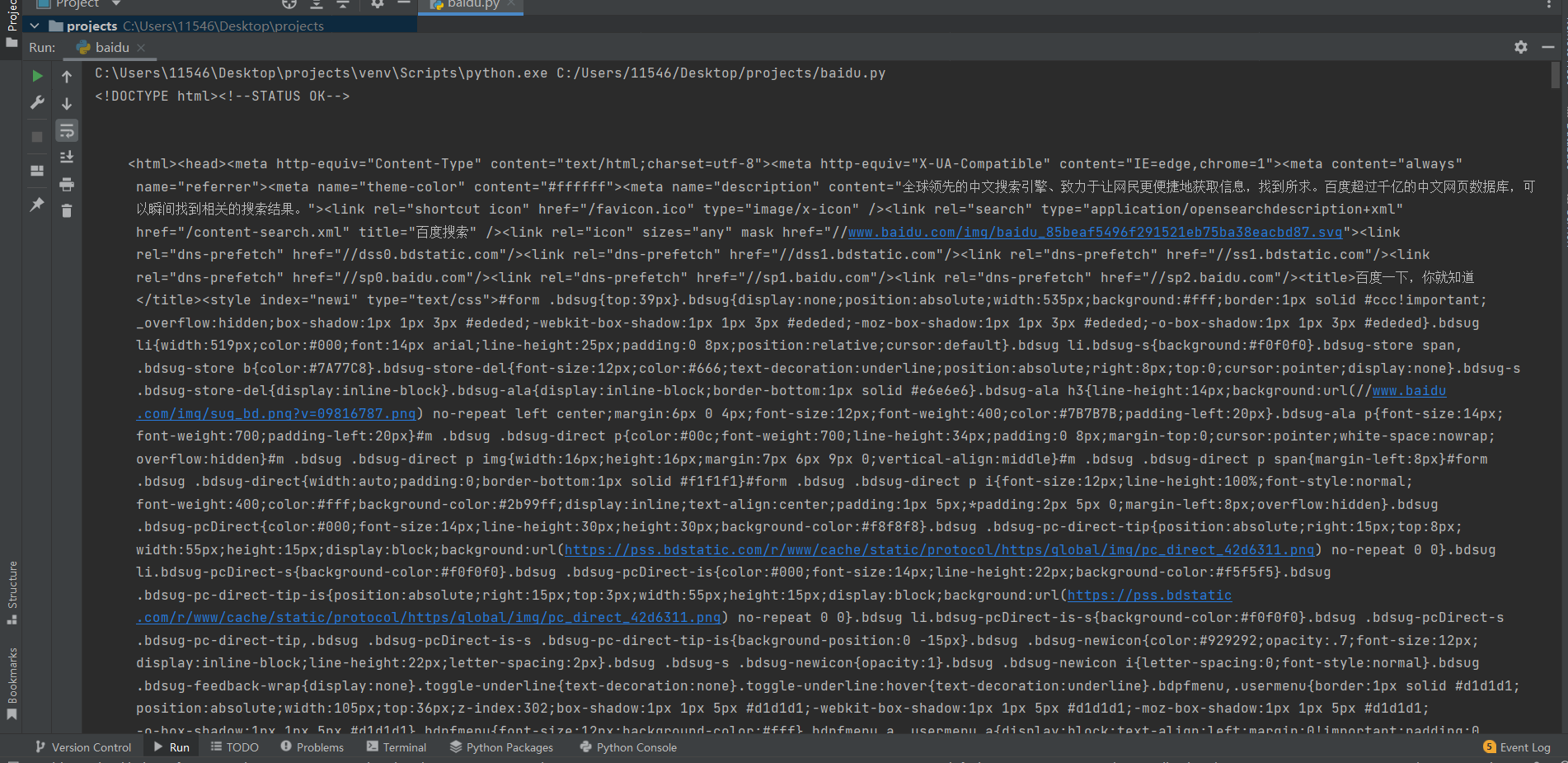This screenshot has height=763, width=1568.
Task: Open run configuration wrench settings
Action: point(37,103)
